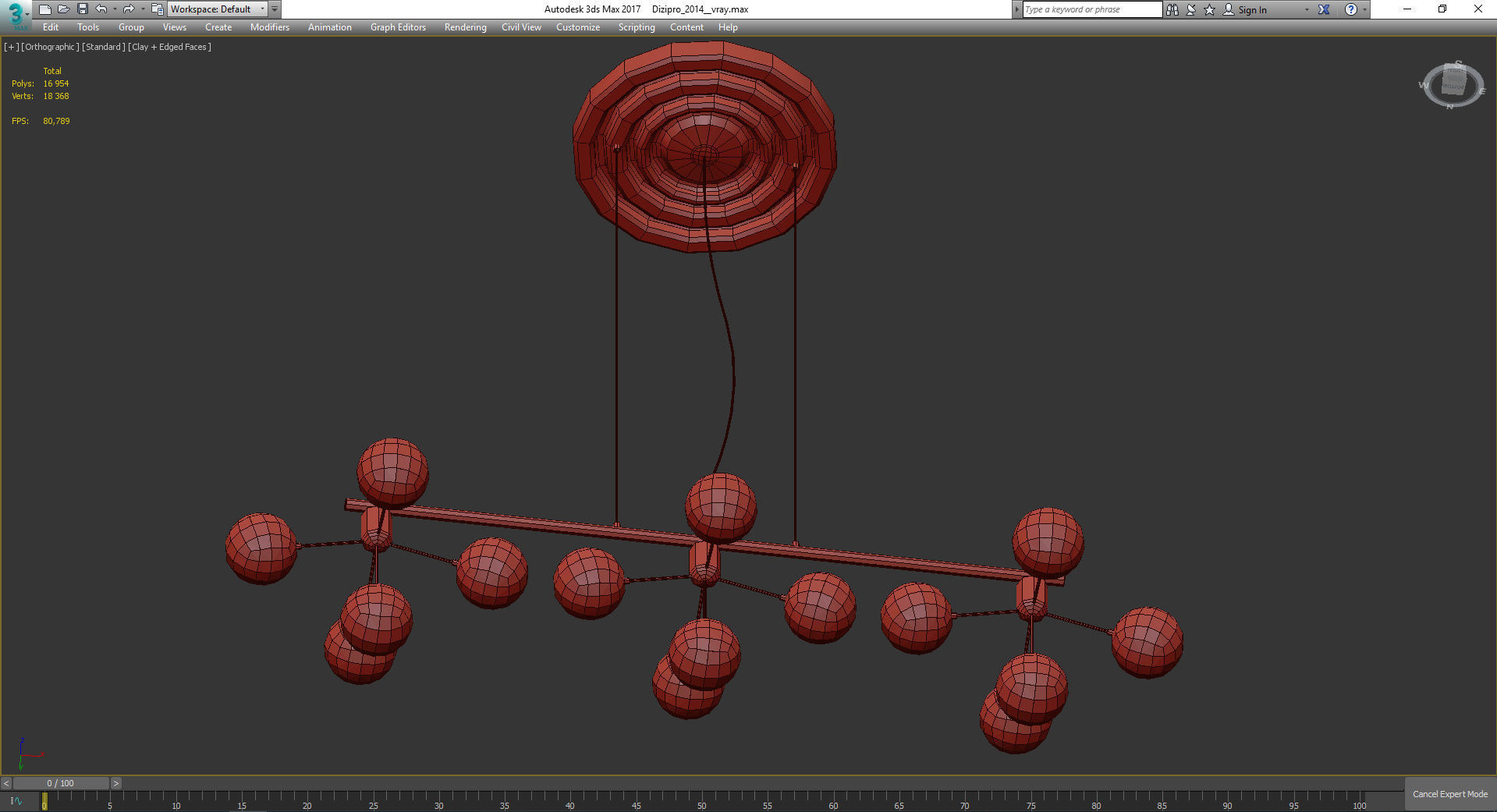Open Favorites star icon

point(1210,9)
